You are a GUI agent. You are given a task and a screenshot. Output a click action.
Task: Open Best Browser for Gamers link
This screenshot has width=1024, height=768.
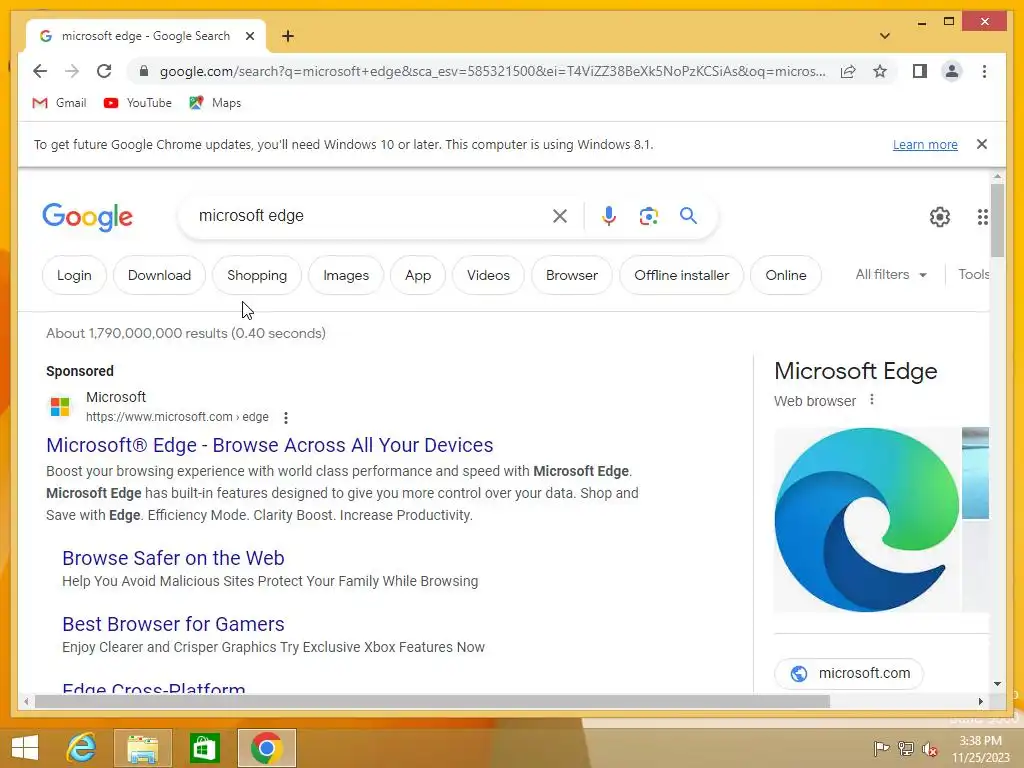point(173,624)
